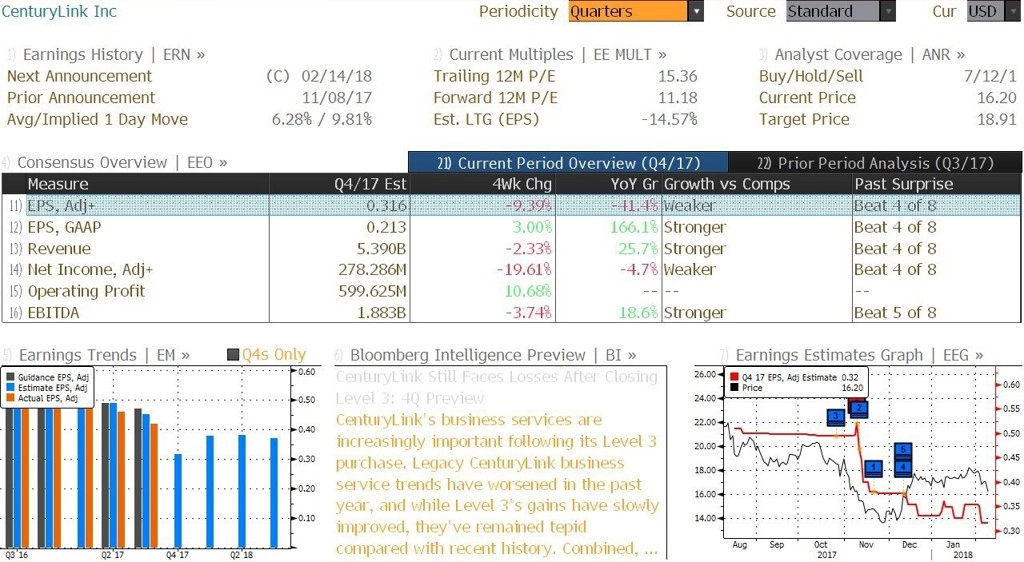Toggle the Q4s Only checkbox
The height and width of the screenshot is (562, 1024).
coord(233,355)
